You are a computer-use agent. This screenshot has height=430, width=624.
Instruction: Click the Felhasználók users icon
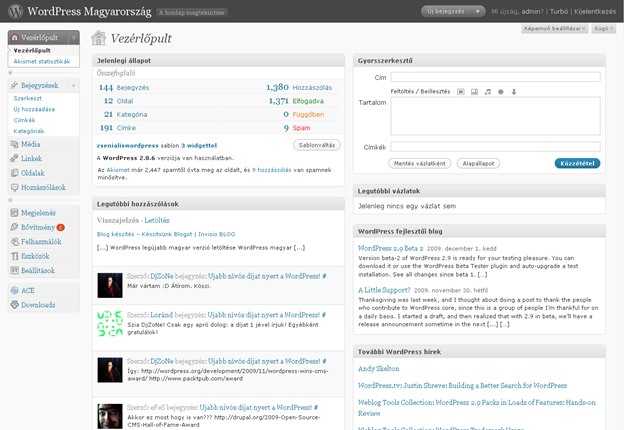coord(14,241)
